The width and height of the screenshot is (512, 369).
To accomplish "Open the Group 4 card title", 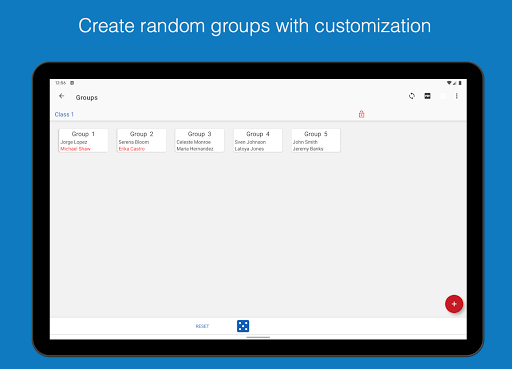I will pos(258,134).
